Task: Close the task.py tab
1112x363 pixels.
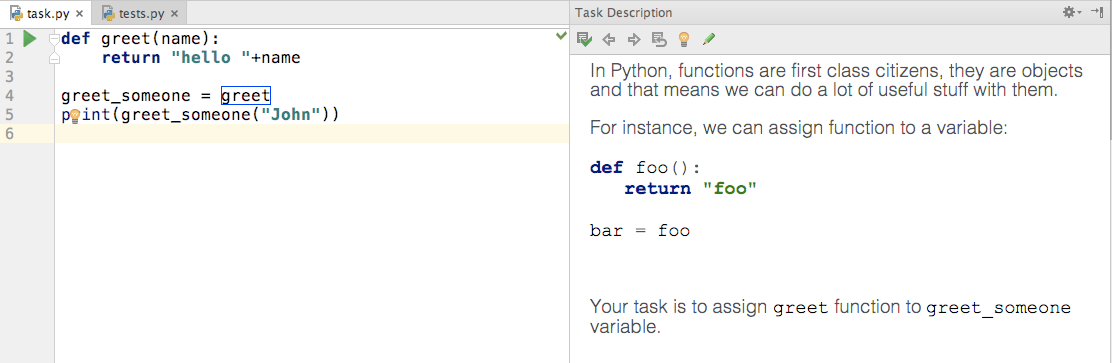Action: [79, 13]
